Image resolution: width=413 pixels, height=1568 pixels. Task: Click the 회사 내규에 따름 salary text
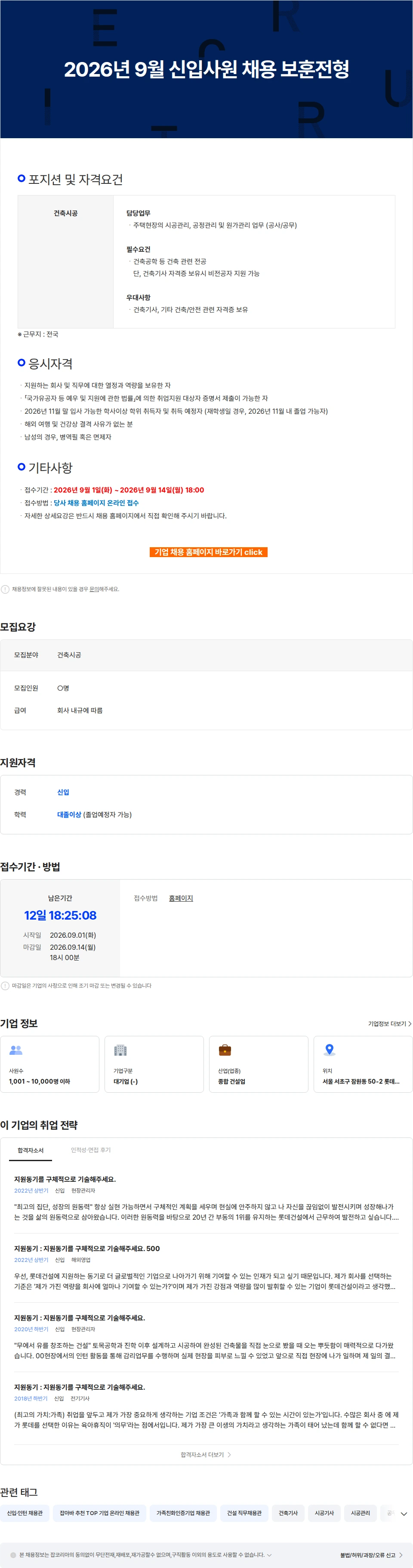[x=80, y=710]
